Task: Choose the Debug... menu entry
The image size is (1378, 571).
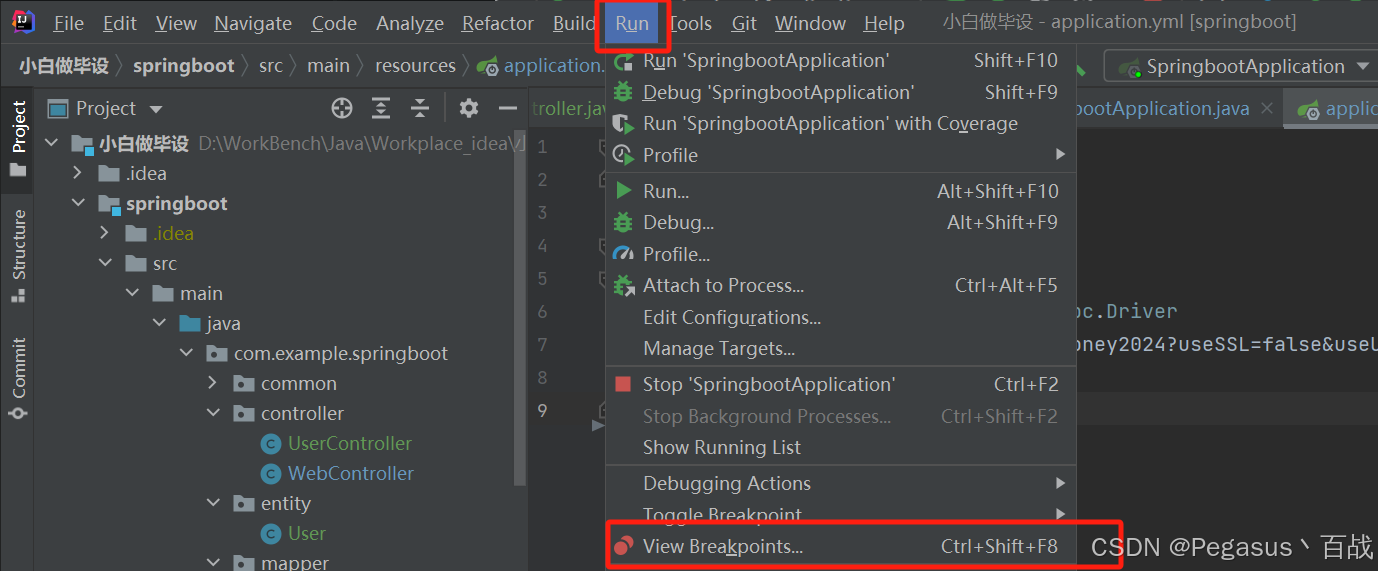Action: [x=840, y=222]
